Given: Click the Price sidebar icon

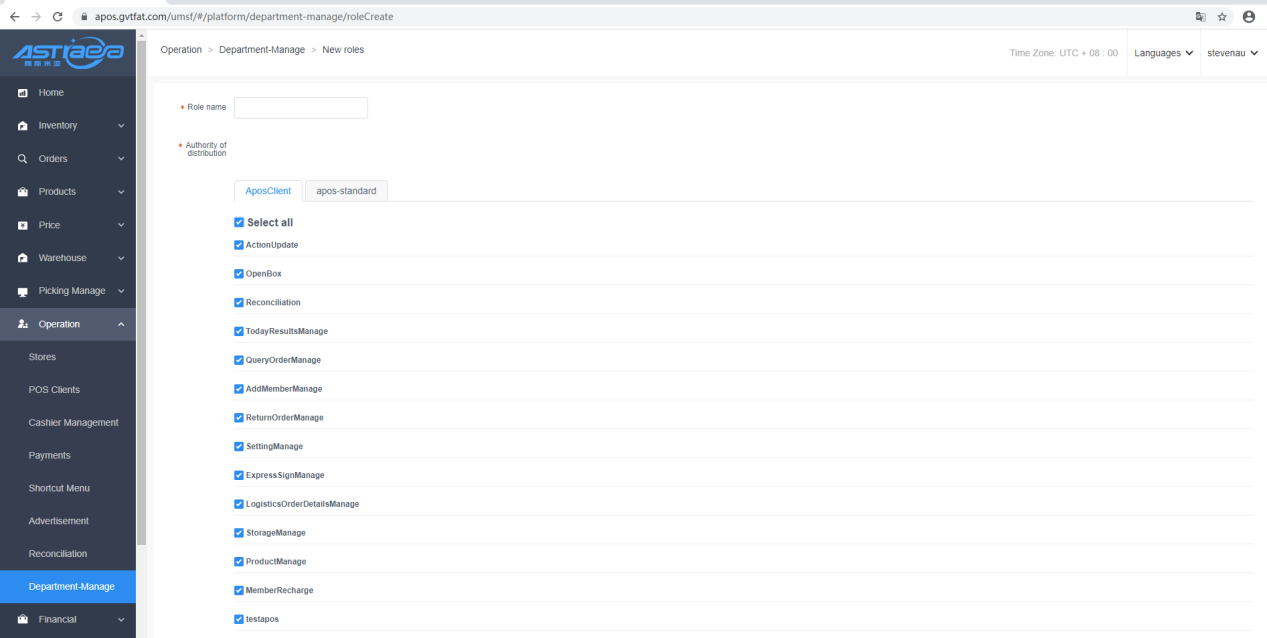Looking at the screenshot, I should coord(23,225).
